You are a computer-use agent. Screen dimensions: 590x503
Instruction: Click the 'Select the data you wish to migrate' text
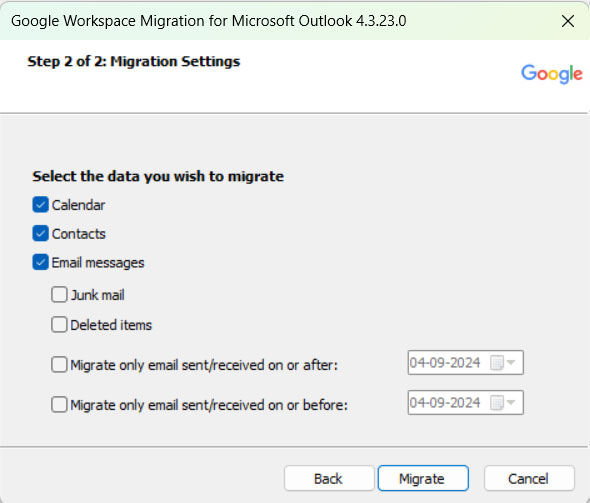[158, 176]
